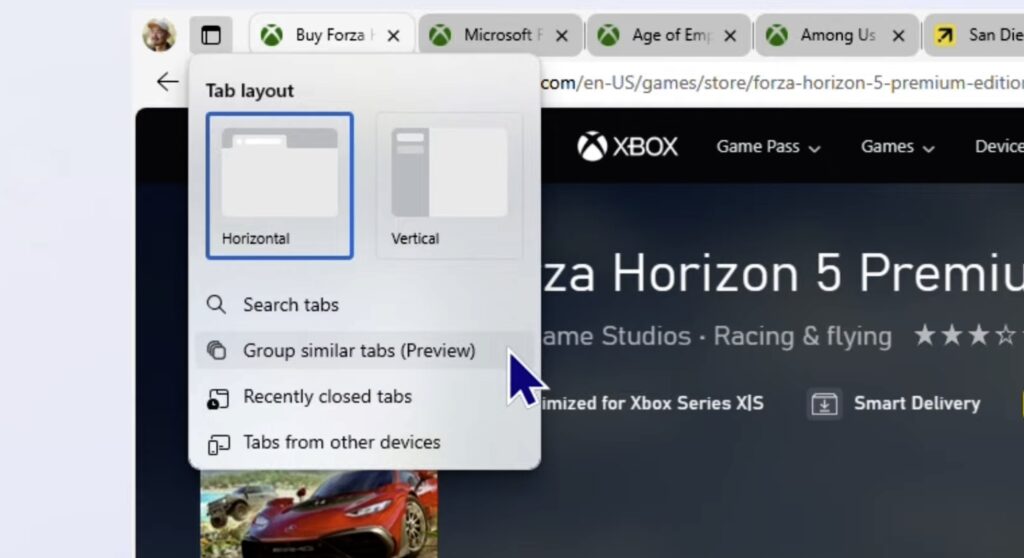Select the Vertical tab layout

pyautogui.click(x=449, y=186)
